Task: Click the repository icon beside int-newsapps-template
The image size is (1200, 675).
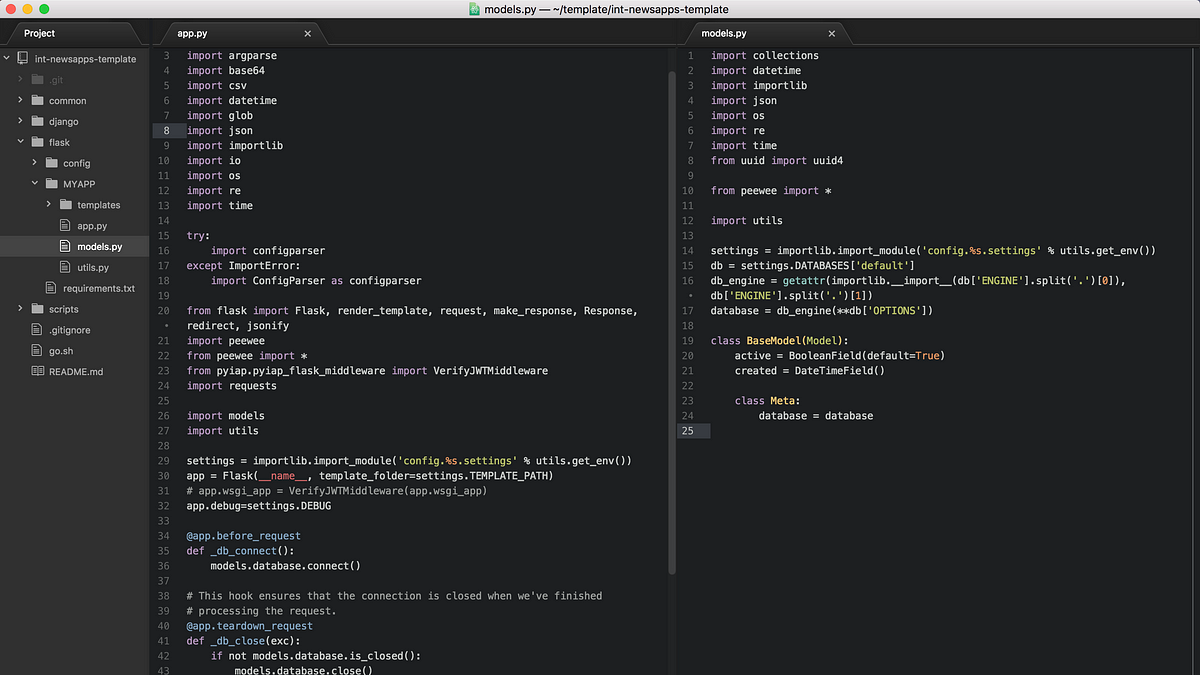Action: click(24, 59)
